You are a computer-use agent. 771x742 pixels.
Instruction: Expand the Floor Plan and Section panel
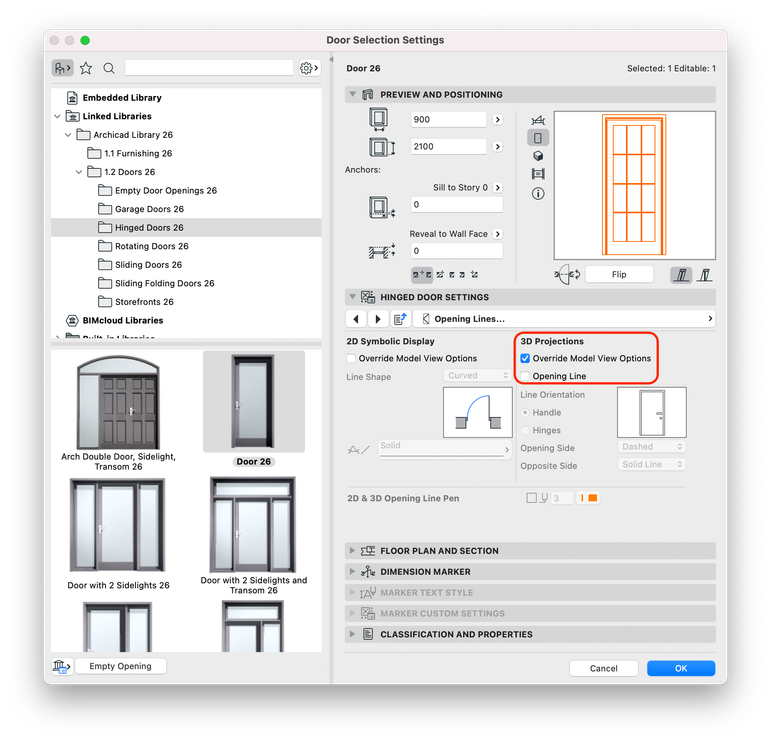click(x=352, y=551)
